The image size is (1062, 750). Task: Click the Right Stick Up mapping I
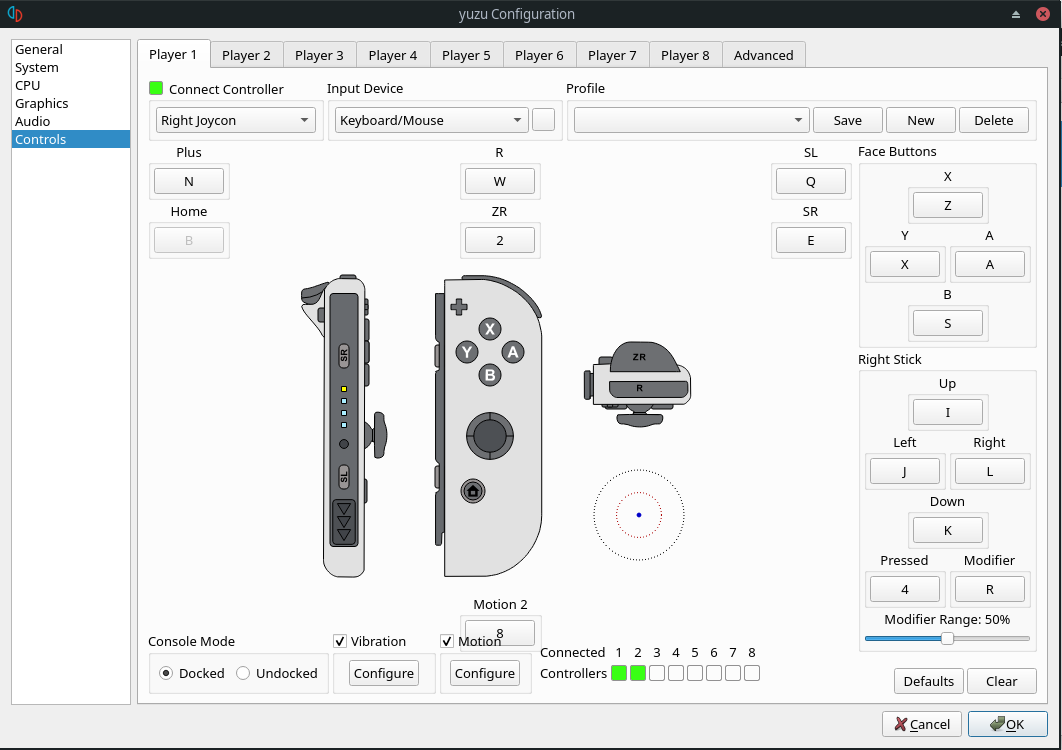coord(948,412)
